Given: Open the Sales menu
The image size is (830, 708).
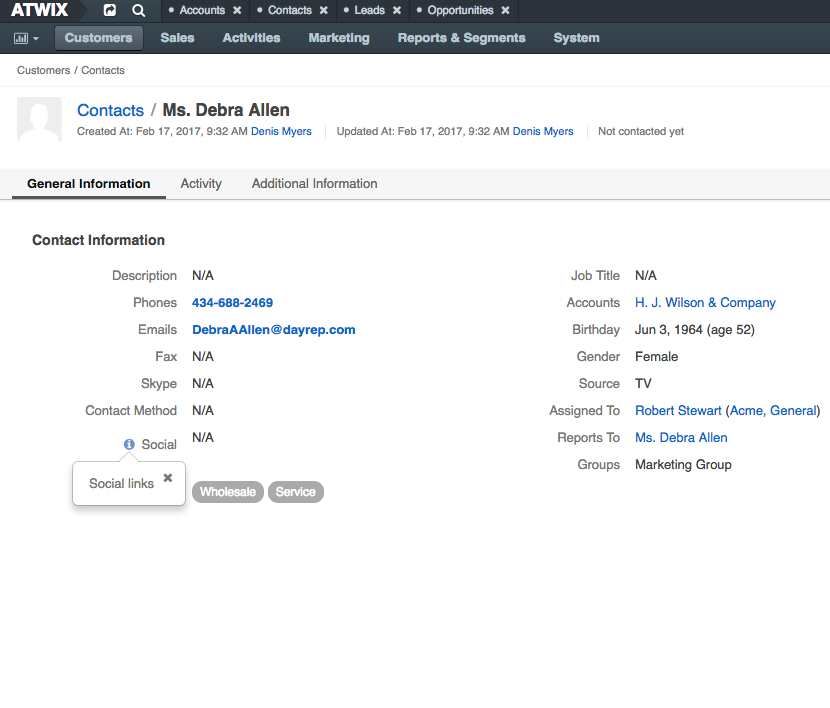Looking at the screenshot, I should [177, 38].
